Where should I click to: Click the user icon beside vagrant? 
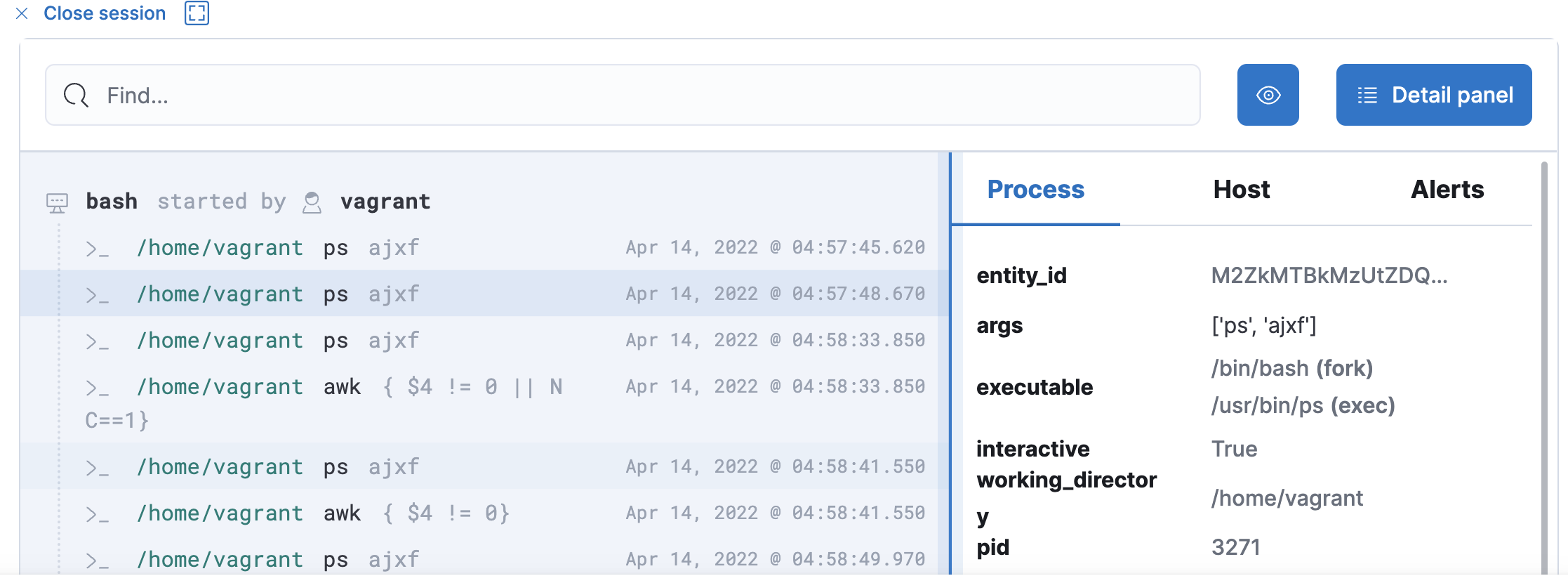312,202
